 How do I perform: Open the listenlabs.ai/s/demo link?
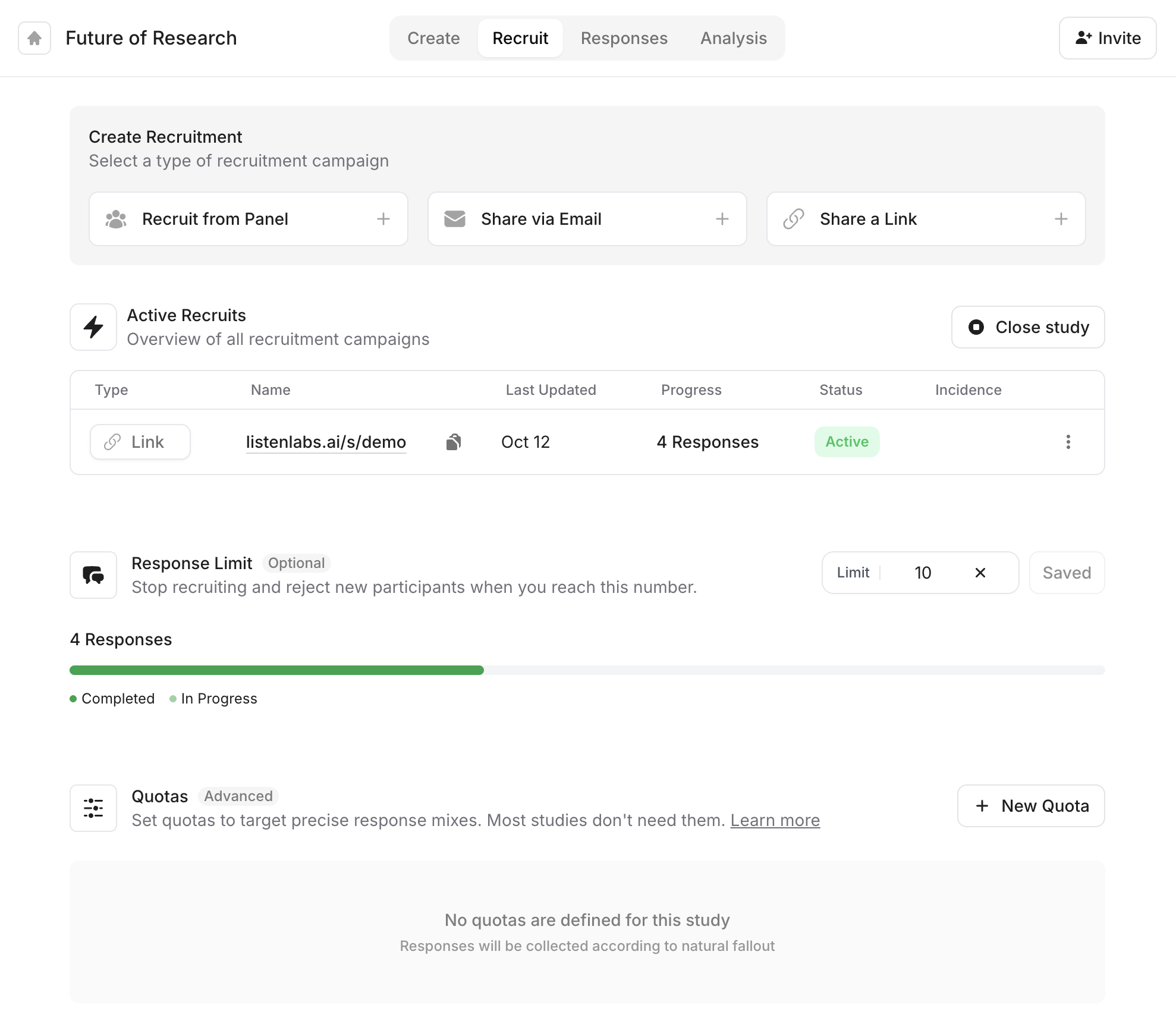[x=326, y=442]
